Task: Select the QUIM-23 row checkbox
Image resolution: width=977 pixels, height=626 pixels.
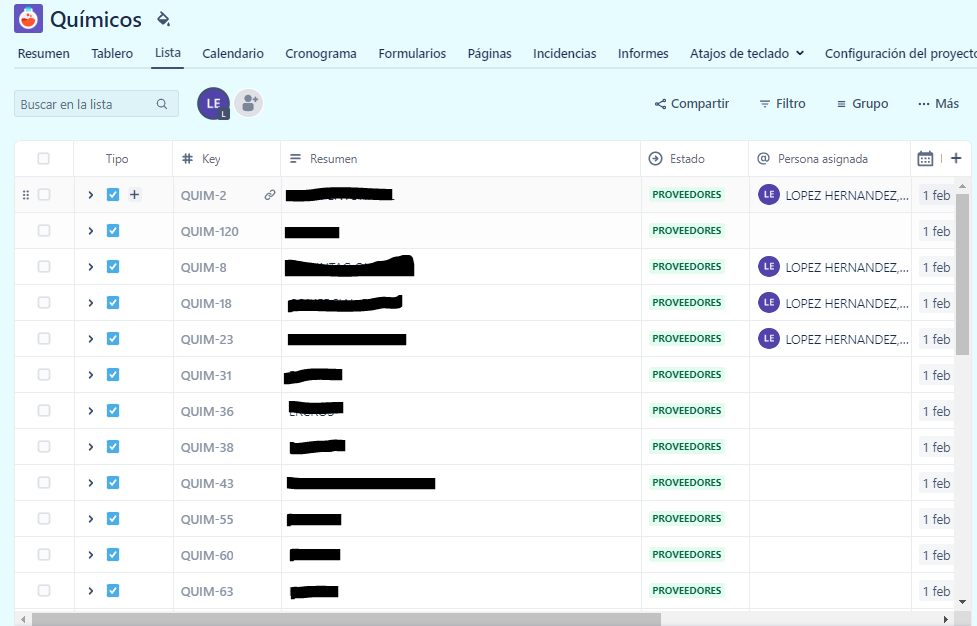Action: coord(44,339)
